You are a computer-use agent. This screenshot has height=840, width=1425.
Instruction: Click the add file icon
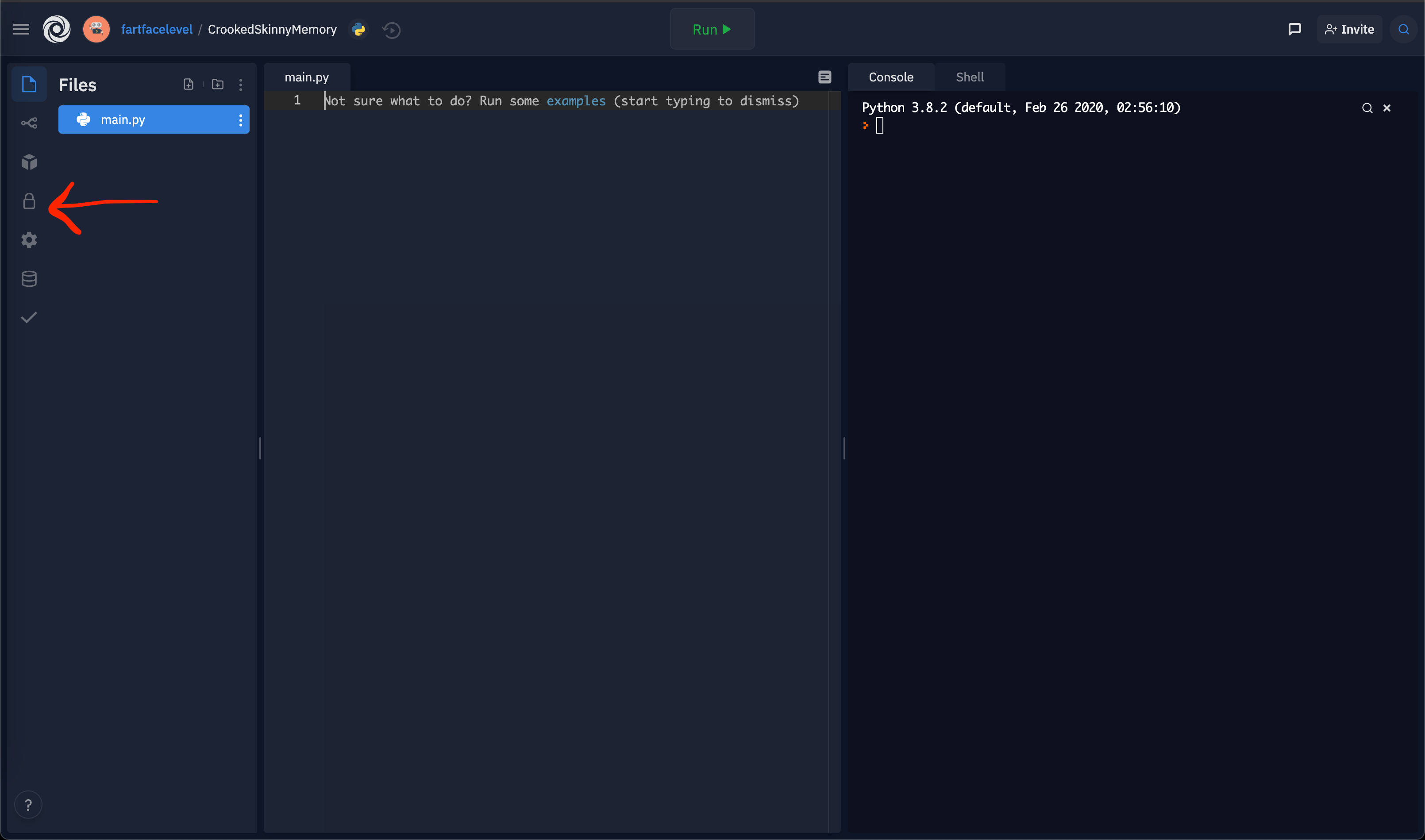(189, 85)
